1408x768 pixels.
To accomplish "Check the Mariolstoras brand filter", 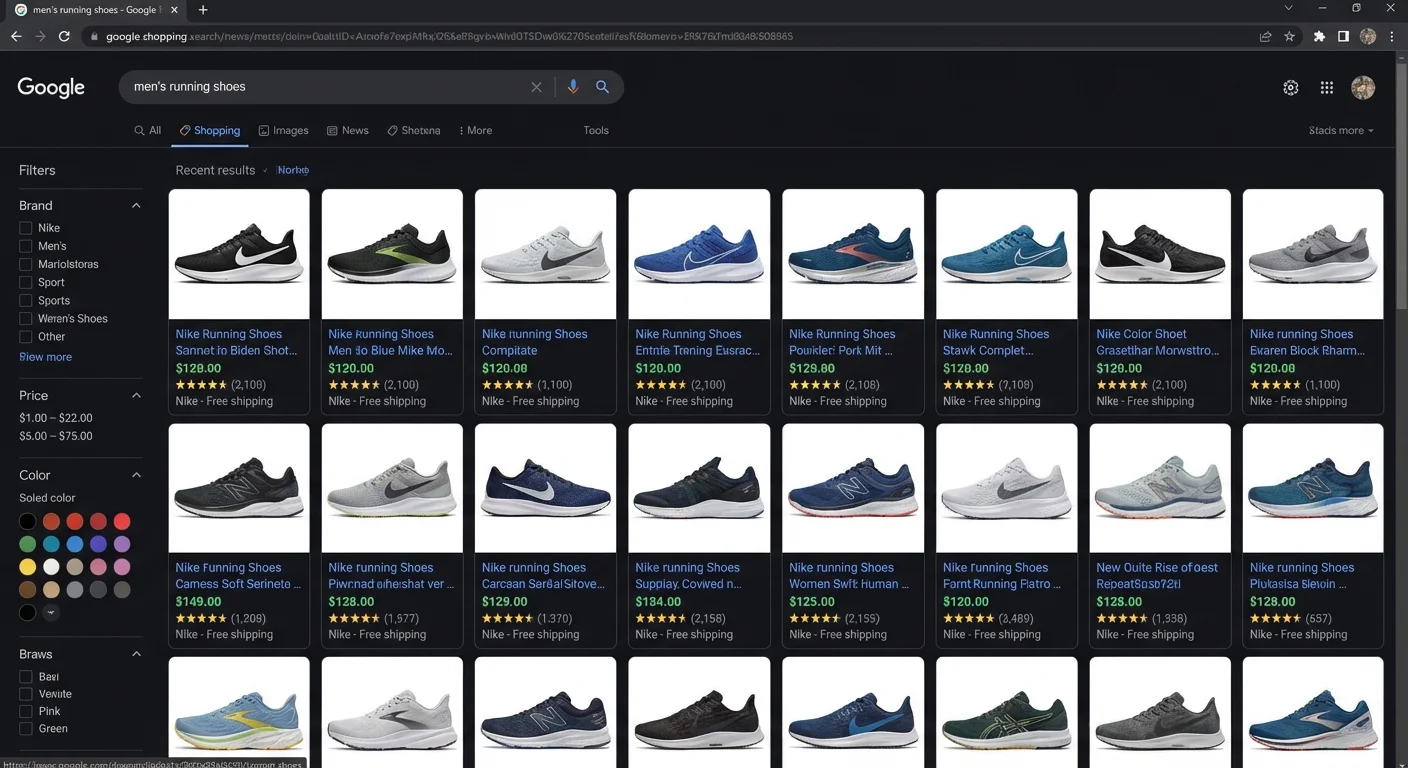I will [x=26, y=264].
